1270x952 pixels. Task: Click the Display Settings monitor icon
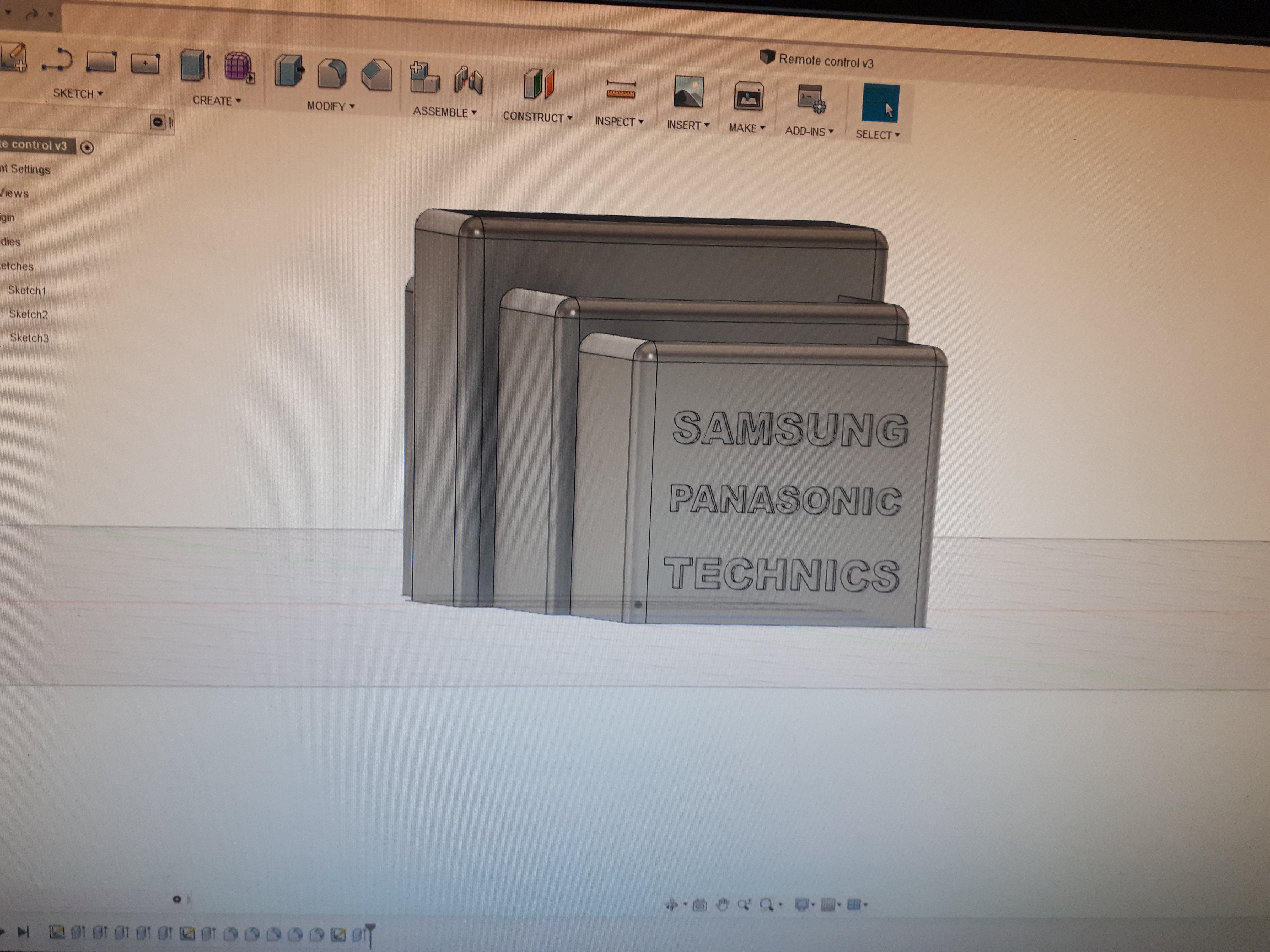tap(801, 905)
